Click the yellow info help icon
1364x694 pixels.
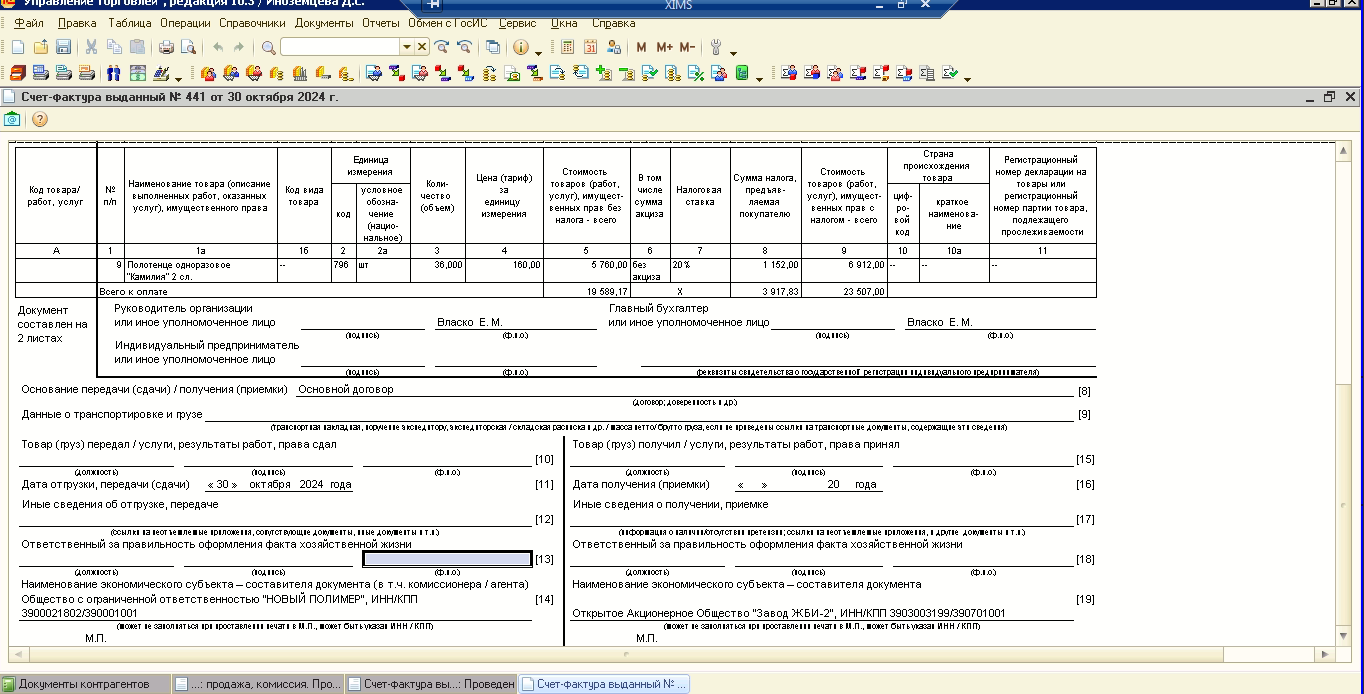point(521,47)
